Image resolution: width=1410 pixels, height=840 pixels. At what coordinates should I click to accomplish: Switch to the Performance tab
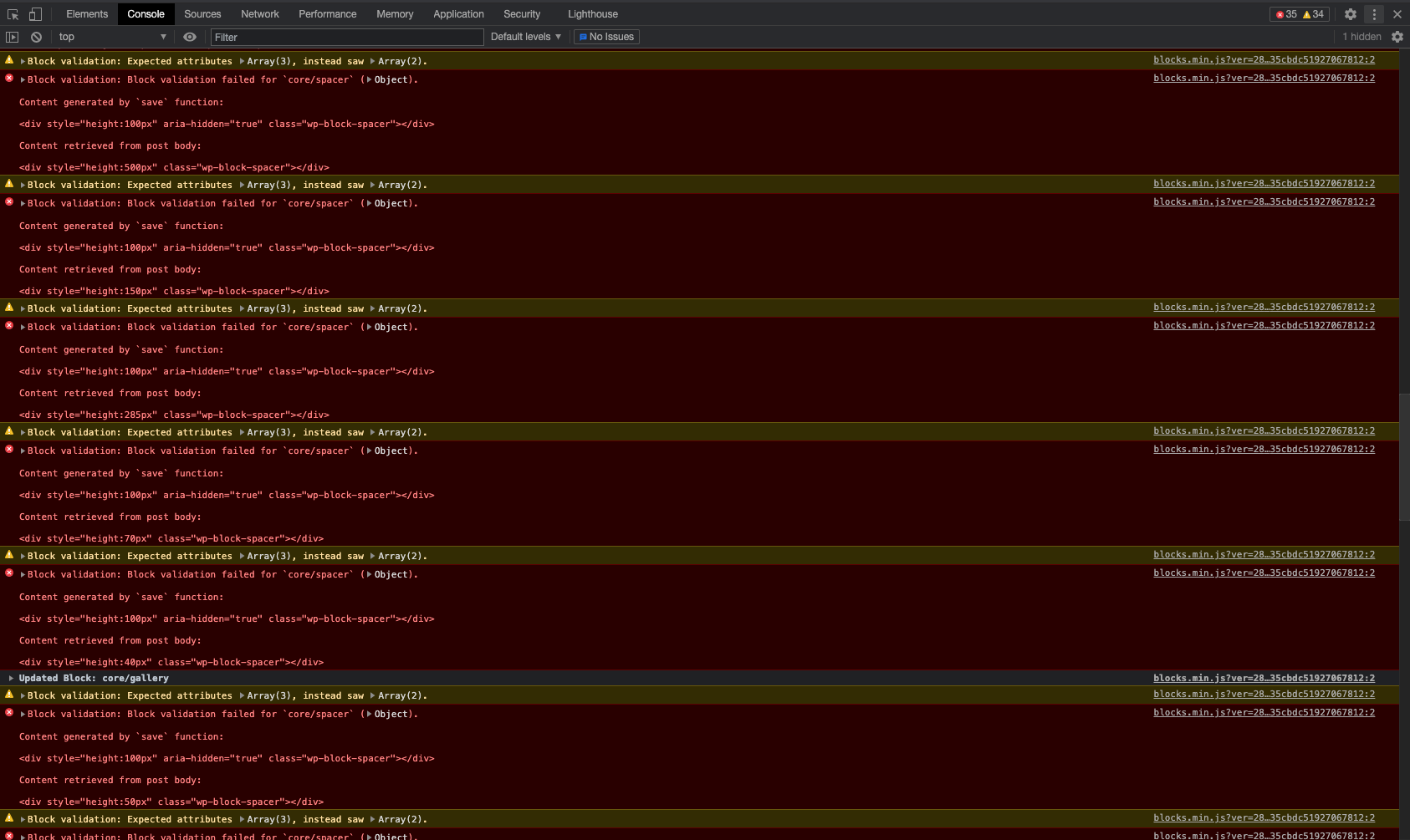tap(328, 14)
